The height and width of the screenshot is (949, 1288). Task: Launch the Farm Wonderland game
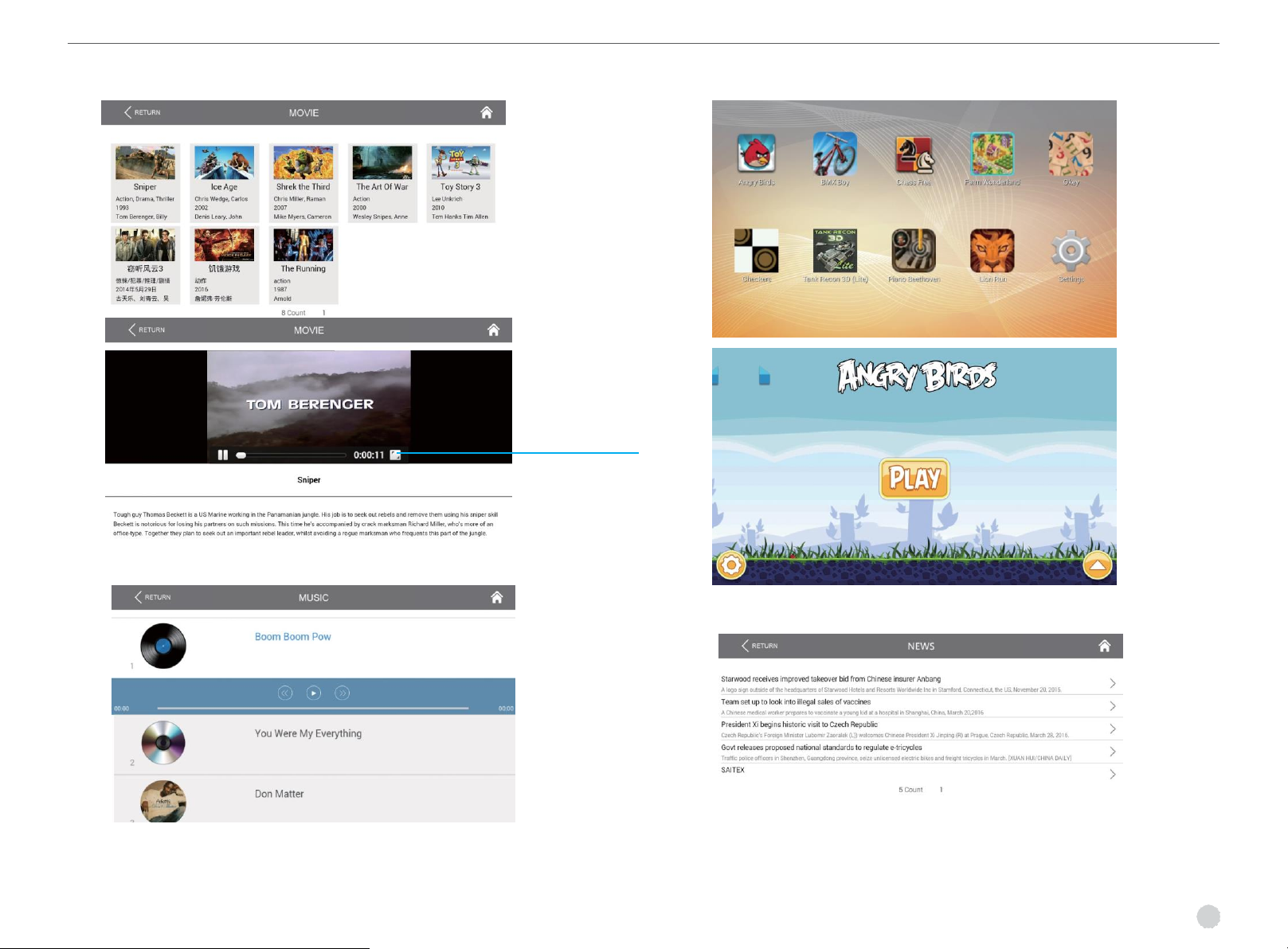pos(992,154)
